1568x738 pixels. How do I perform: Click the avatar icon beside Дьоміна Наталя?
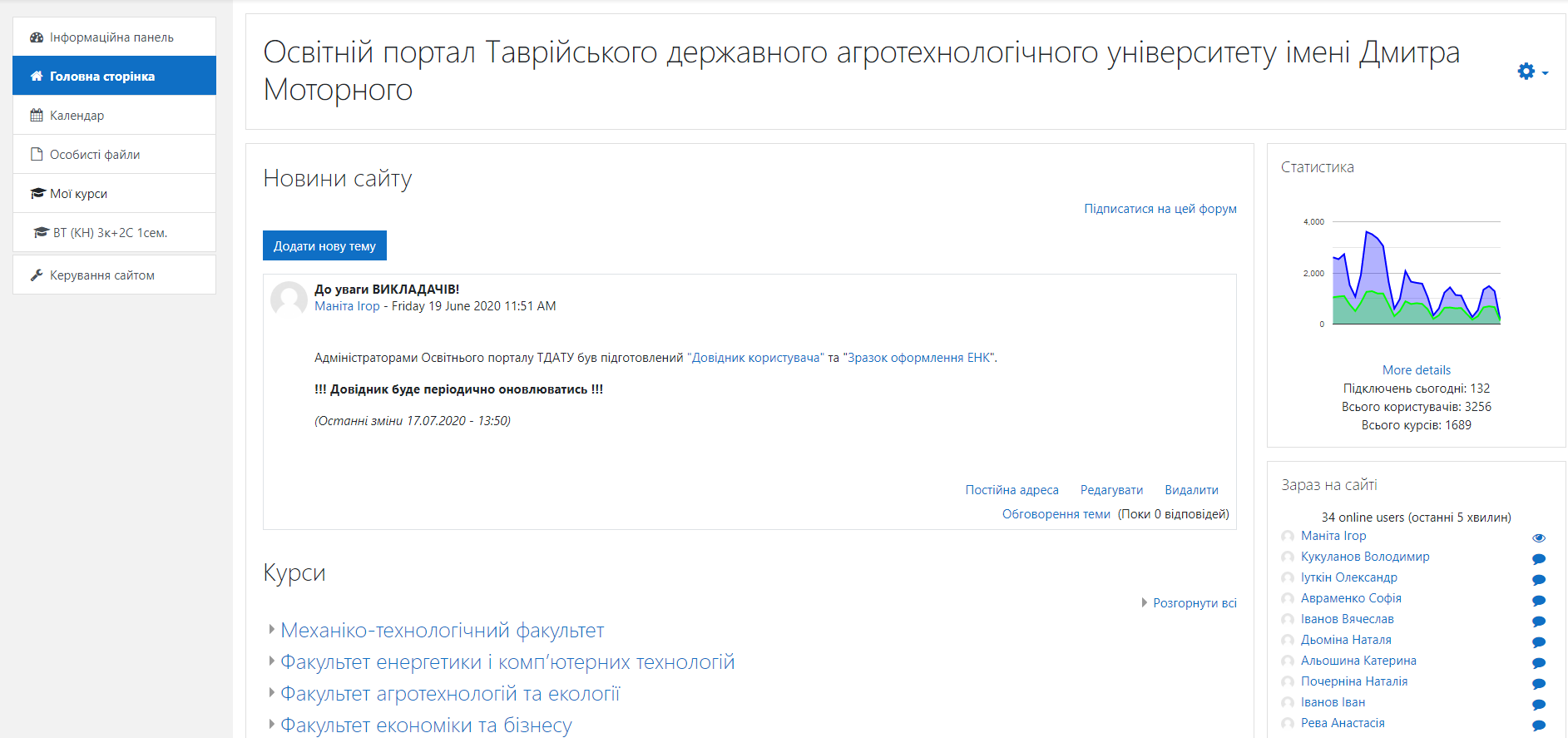1288,640
